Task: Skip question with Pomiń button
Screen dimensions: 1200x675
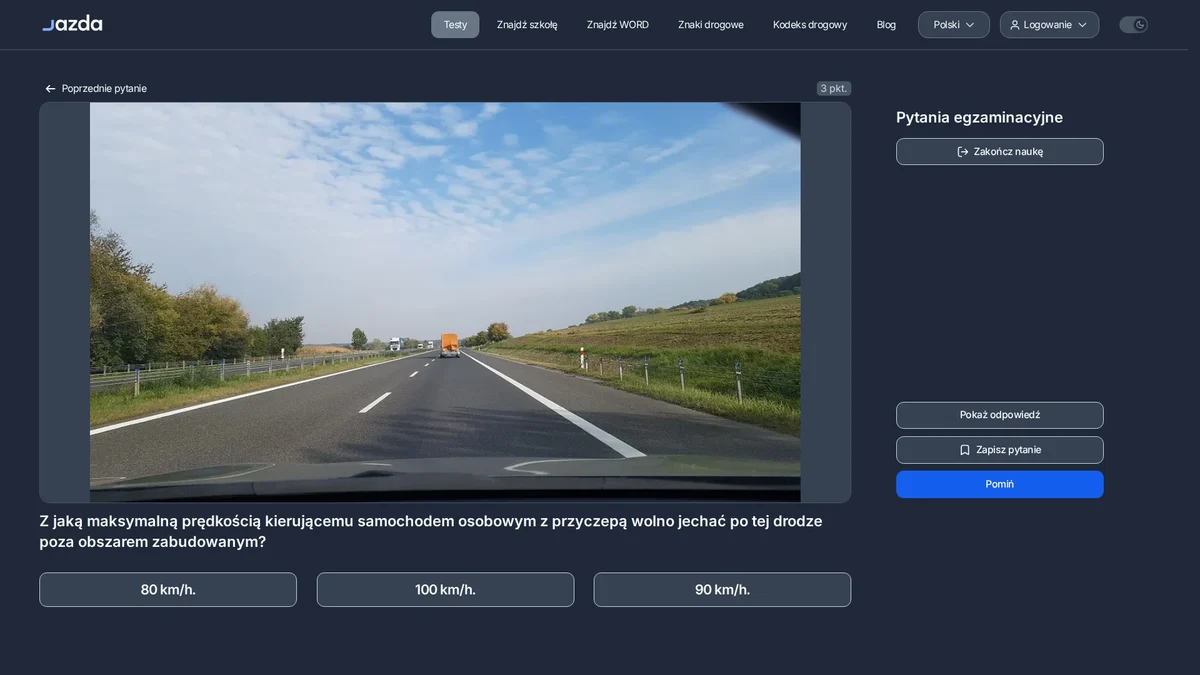Action: [1000, 484]
